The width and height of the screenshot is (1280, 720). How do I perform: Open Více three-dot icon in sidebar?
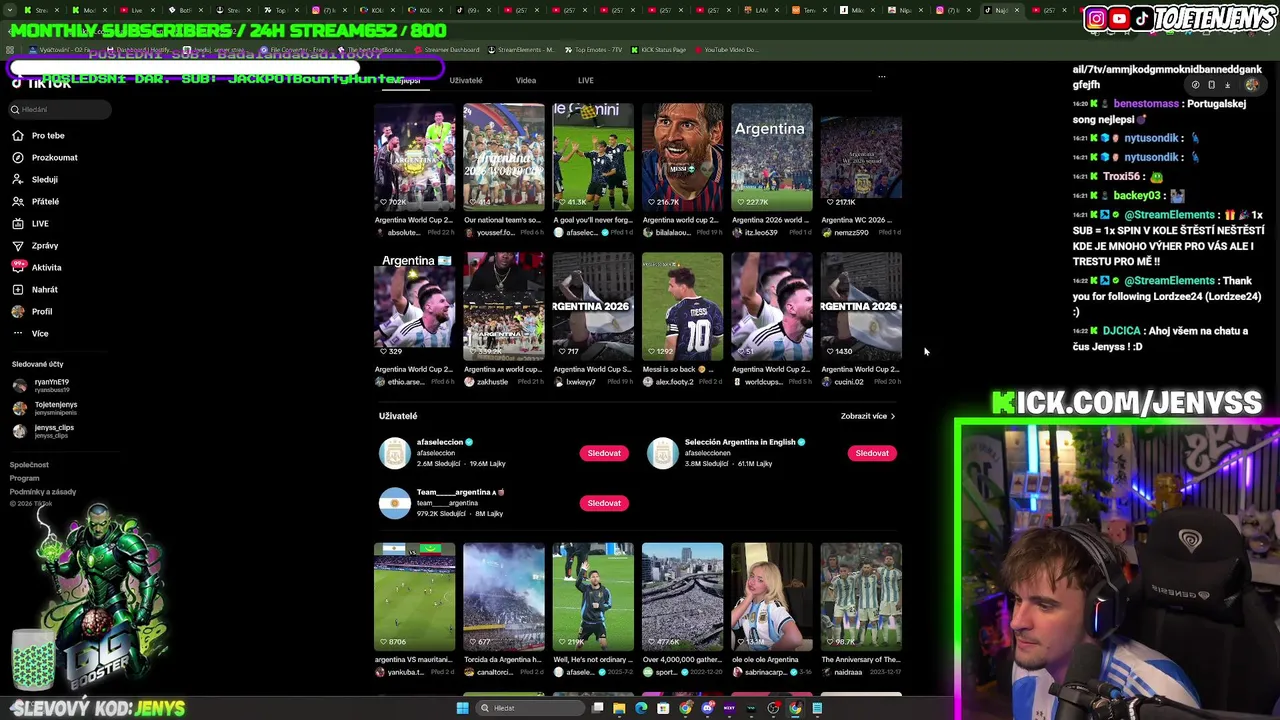pyautogui.click(x=17, y=333)
